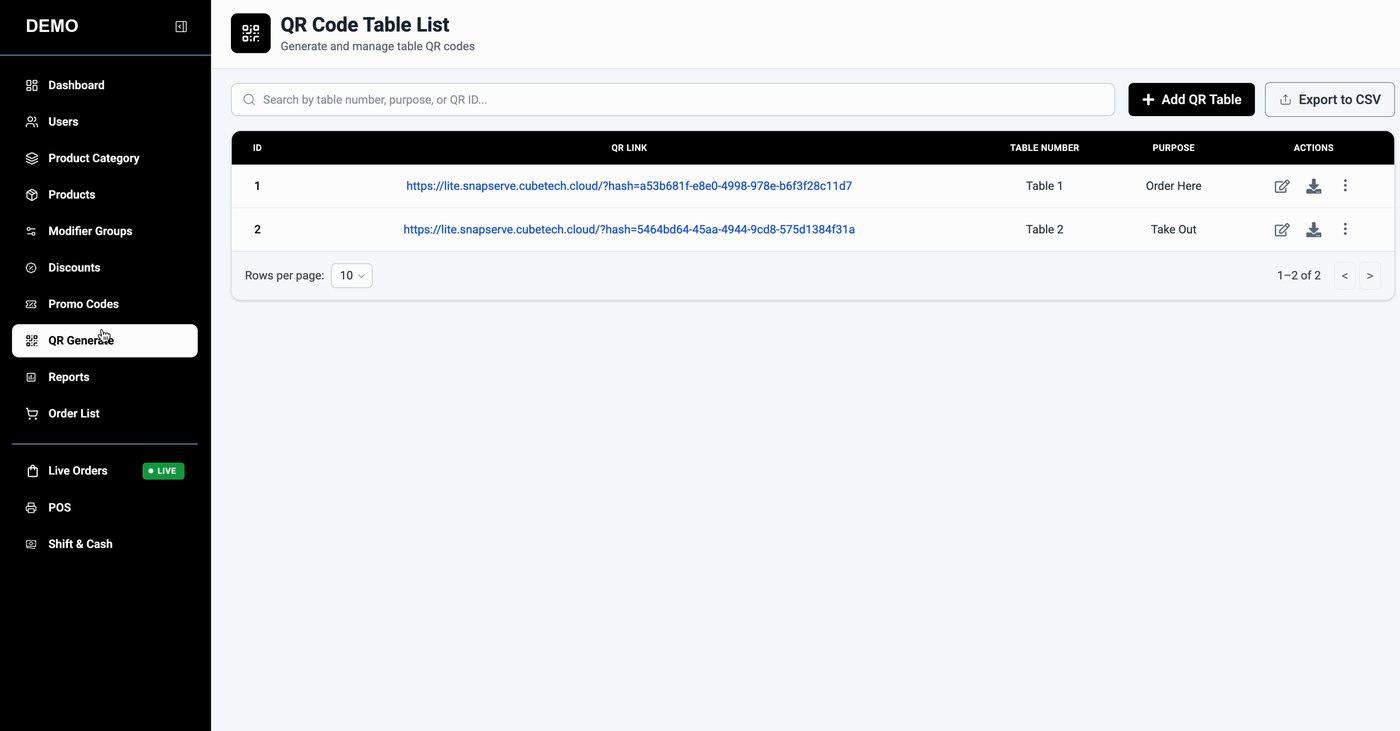This screenshot has height=731, width=1400.
Task: Click the 1–2 of 2 pagination text
Action: [1299, 276]
